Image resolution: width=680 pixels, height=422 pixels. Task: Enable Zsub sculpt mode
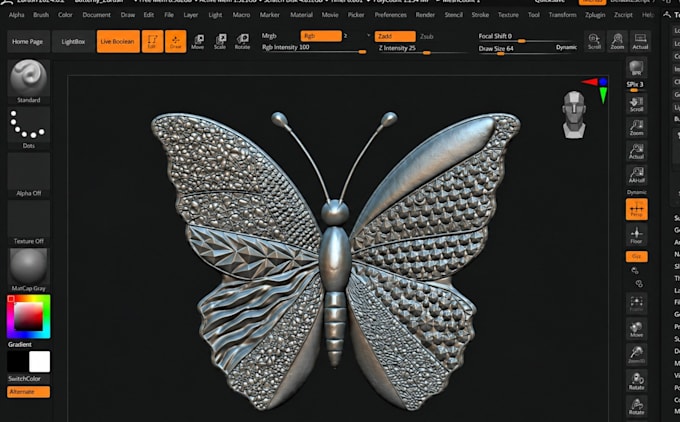(427, 36)
